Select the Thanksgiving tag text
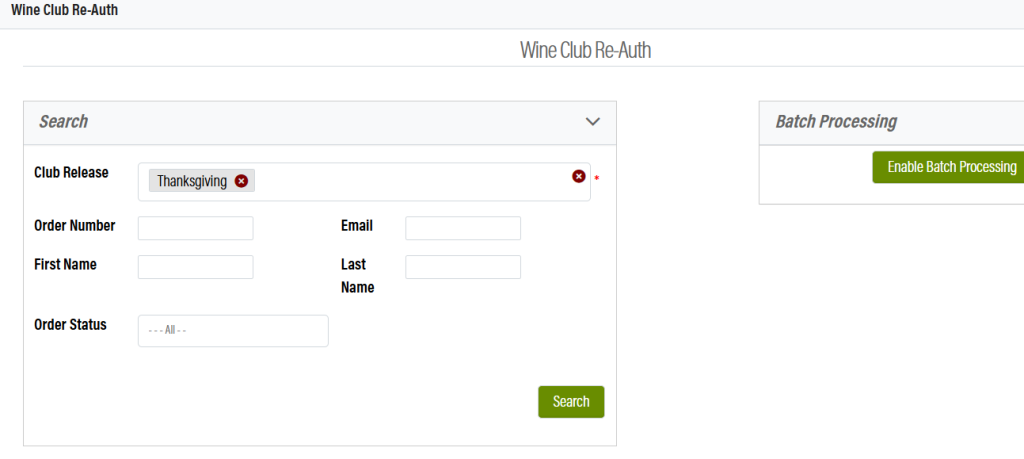Image resolution: width=1024 pixels, height=459 pixels. (192, 181)
